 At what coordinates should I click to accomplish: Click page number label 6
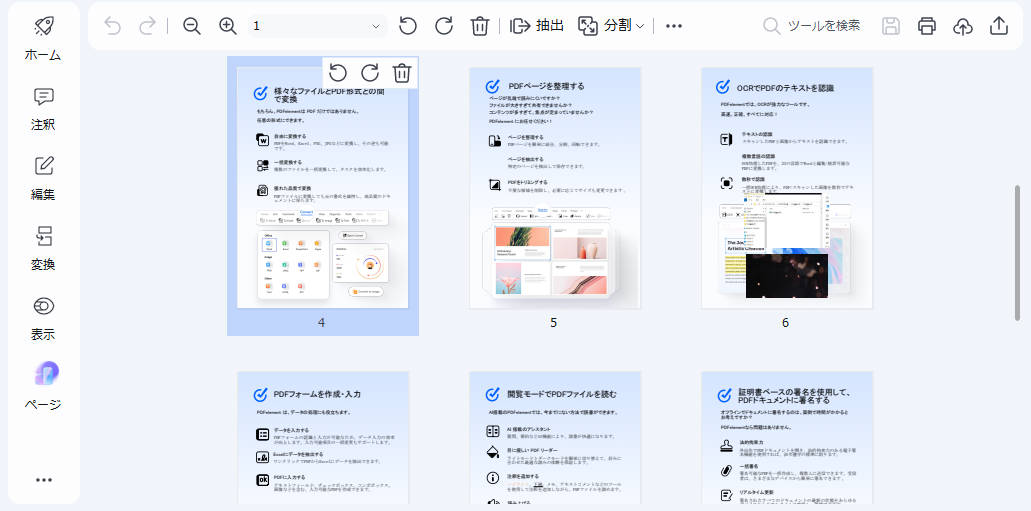point(785,323)
